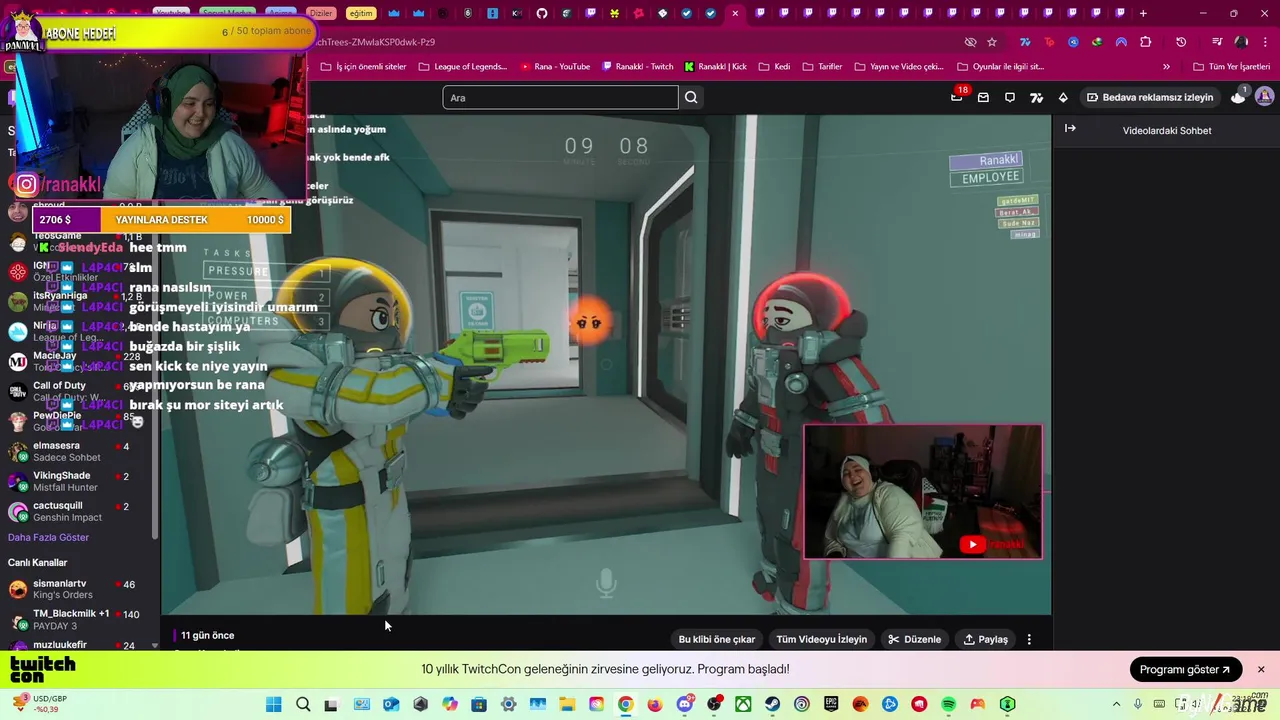Image resolution: width=1280 pixels, height=720 pixels.
Task: Open the Tüm Yer İşaretleri folder
Action: tap(1231, 66)
